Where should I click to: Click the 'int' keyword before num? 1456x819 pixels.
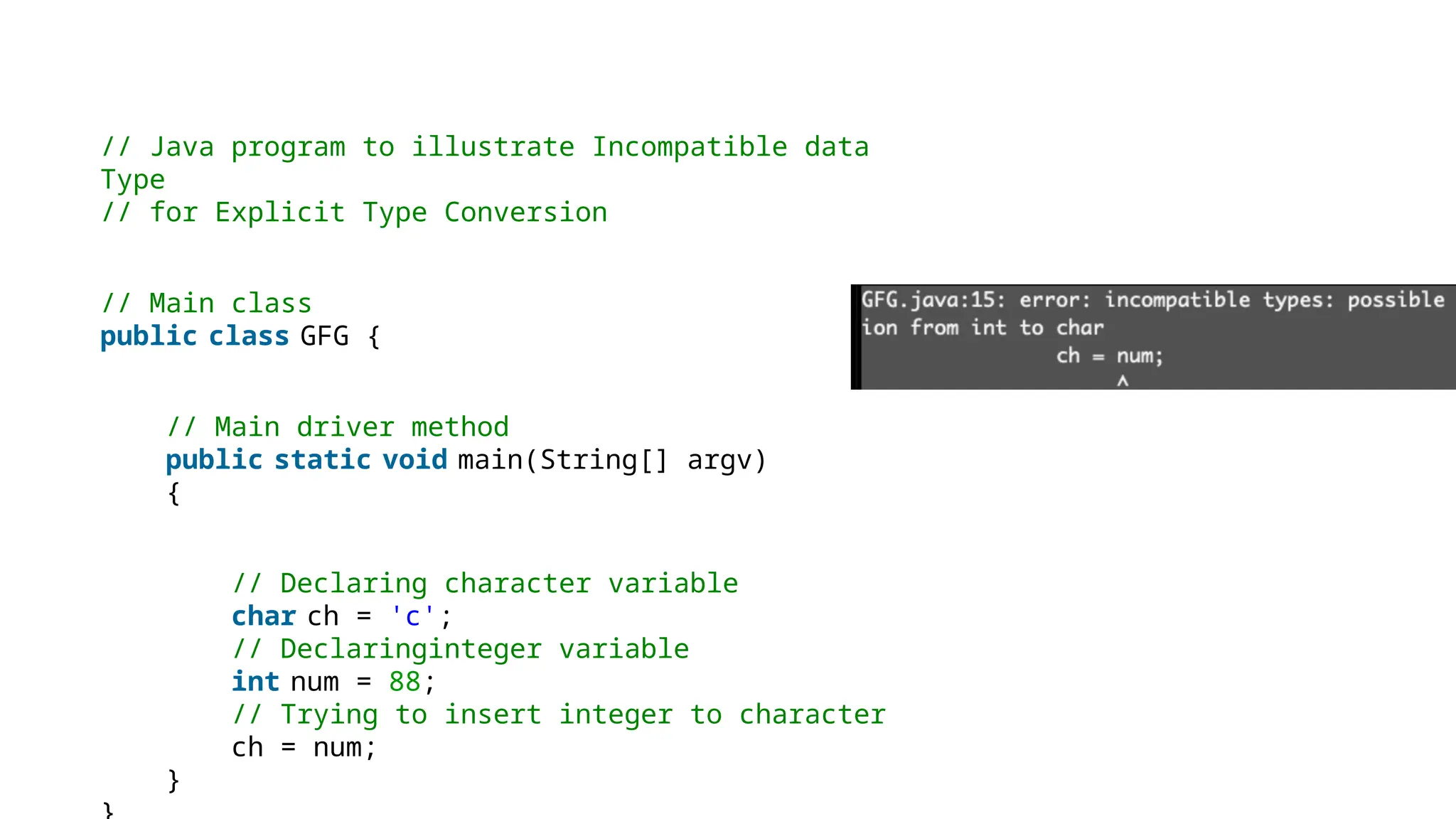[x=255, y=682]
